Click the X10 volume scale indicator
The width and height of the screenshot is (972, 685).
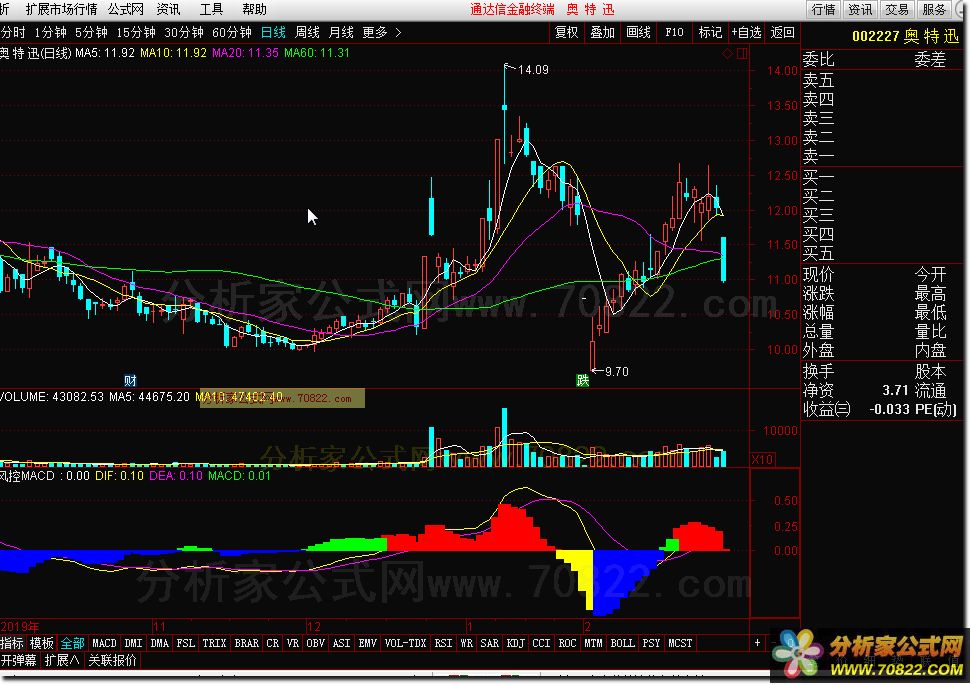tap(763, 459)
